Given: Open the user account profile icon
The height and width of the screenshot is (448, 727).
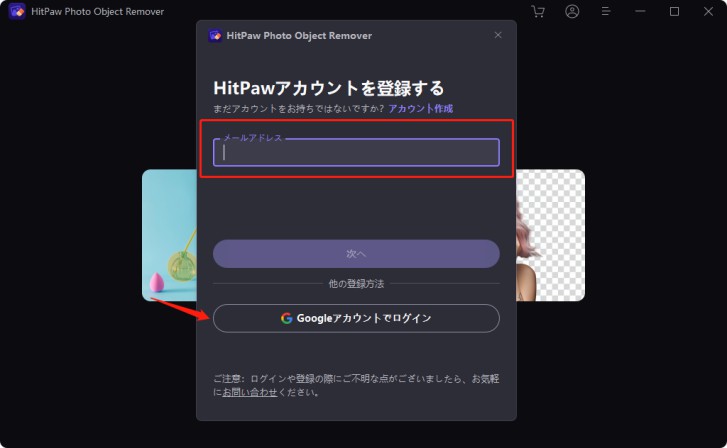Looking at the screenshot, I should pyautogui.click(x=572, y=11).
